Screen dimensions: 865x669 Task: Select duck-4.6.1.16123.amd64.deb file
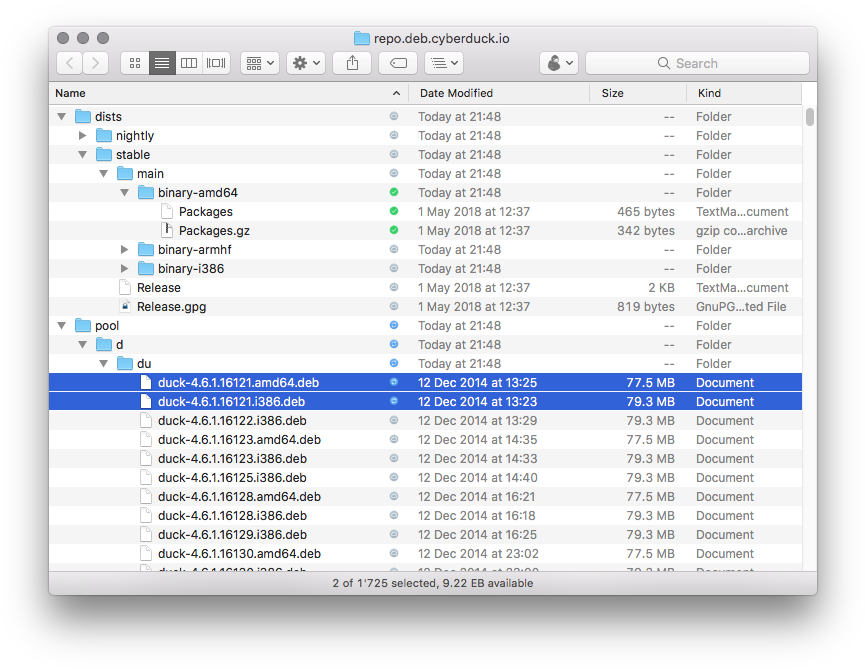point(425,440)
